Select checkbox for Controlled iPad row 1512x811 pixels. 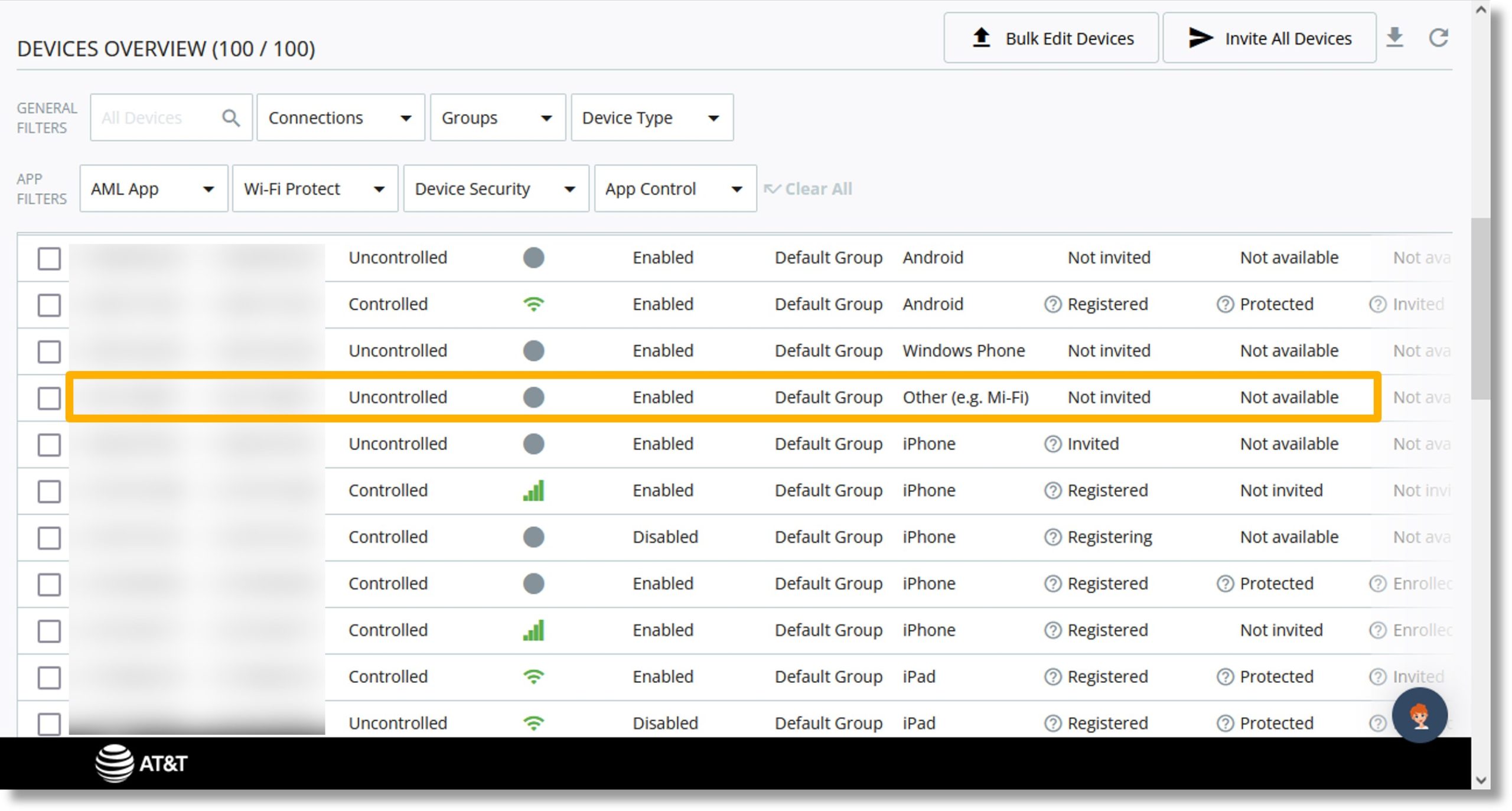49,678
